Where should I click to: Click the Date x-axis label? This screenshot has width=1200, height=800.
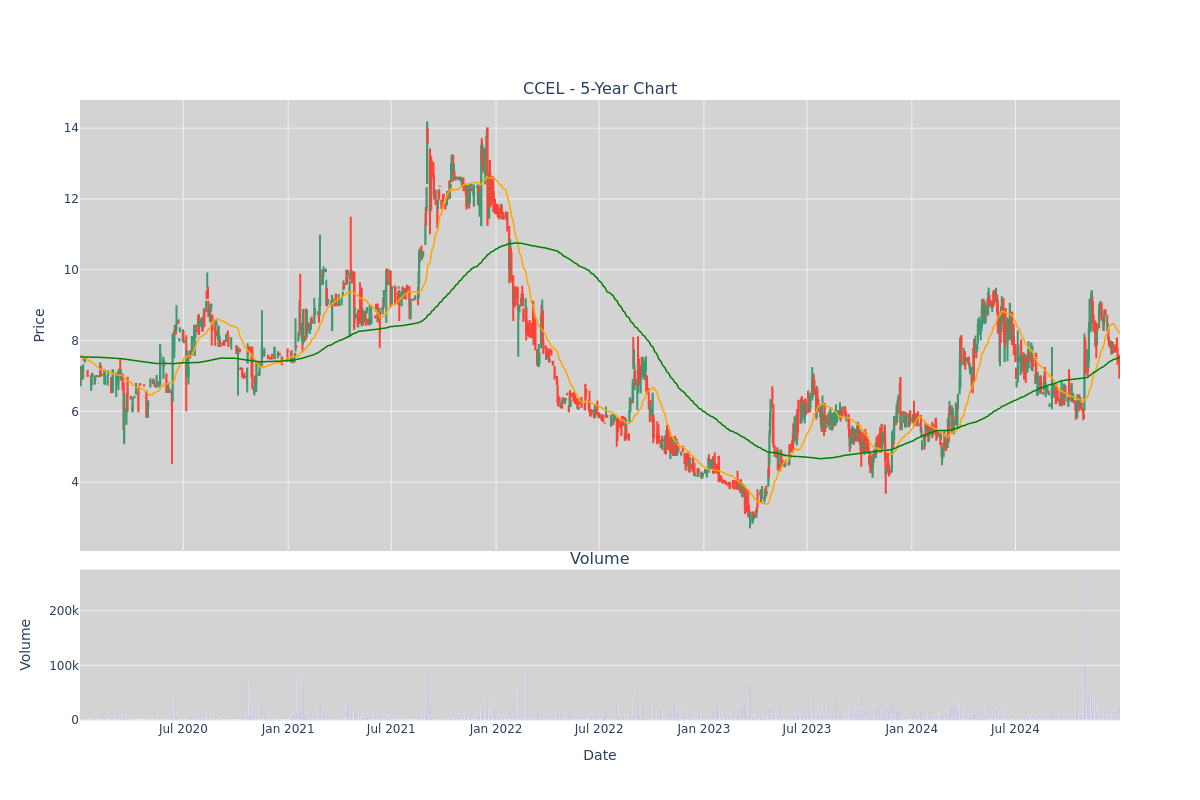tap(600, 755)
